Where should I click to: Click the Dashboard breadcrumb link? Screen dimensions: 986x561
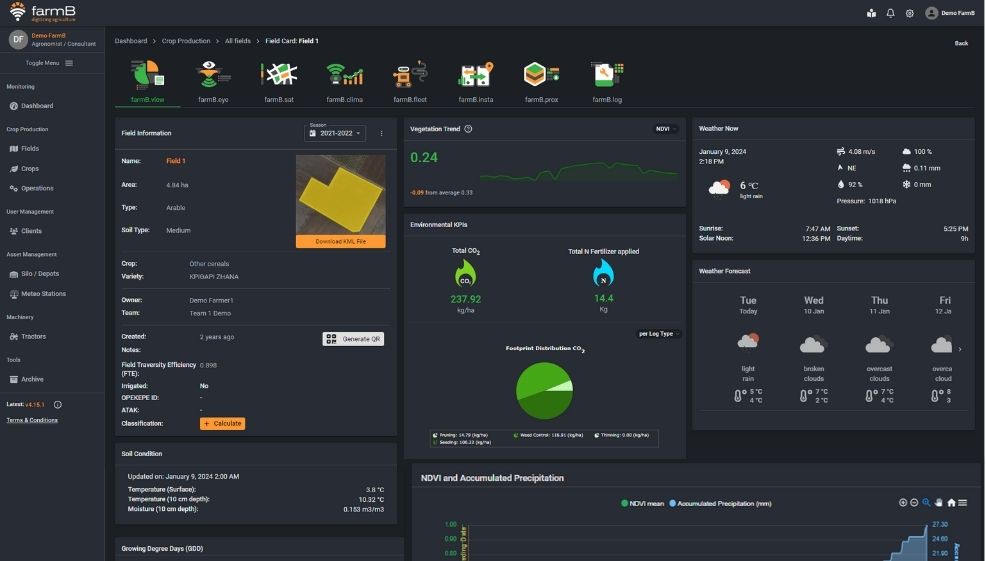click(131, 41)
